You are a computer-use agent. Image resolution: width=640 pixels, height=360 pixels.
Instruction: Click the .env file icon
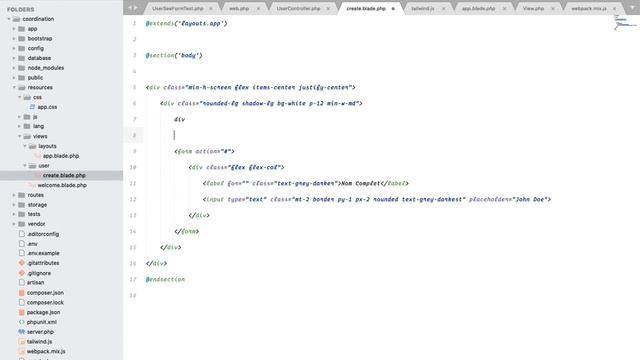point(22,244)
